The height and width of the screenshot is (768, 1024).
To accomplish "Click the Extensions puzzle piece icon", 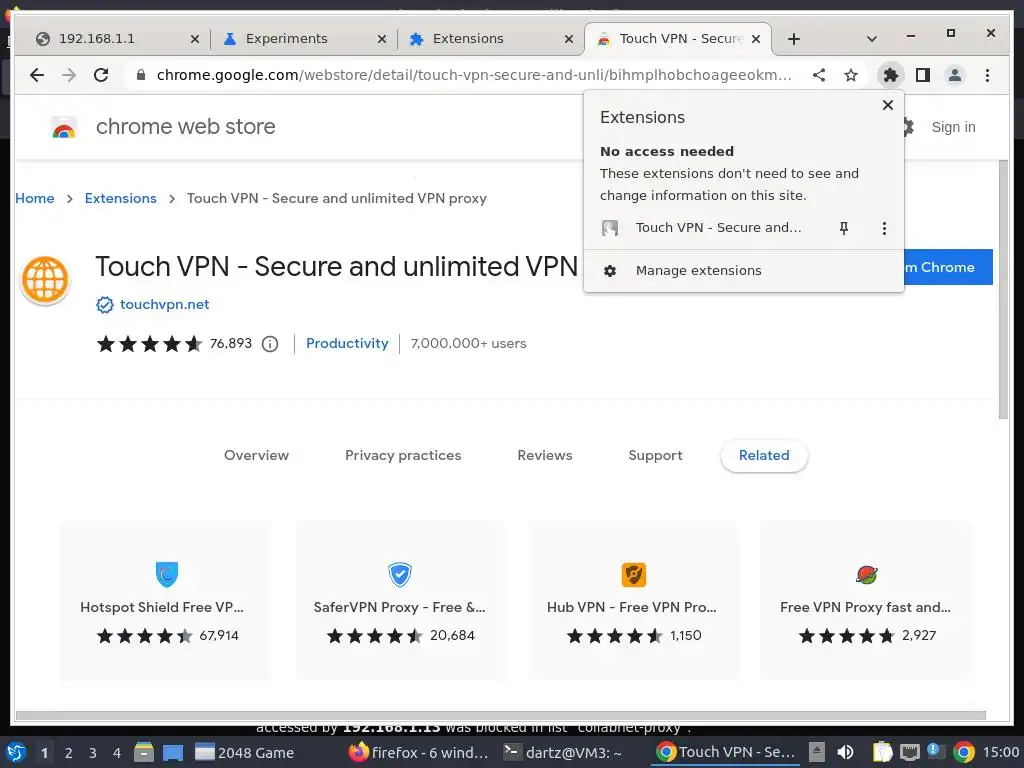I will 890,75.
